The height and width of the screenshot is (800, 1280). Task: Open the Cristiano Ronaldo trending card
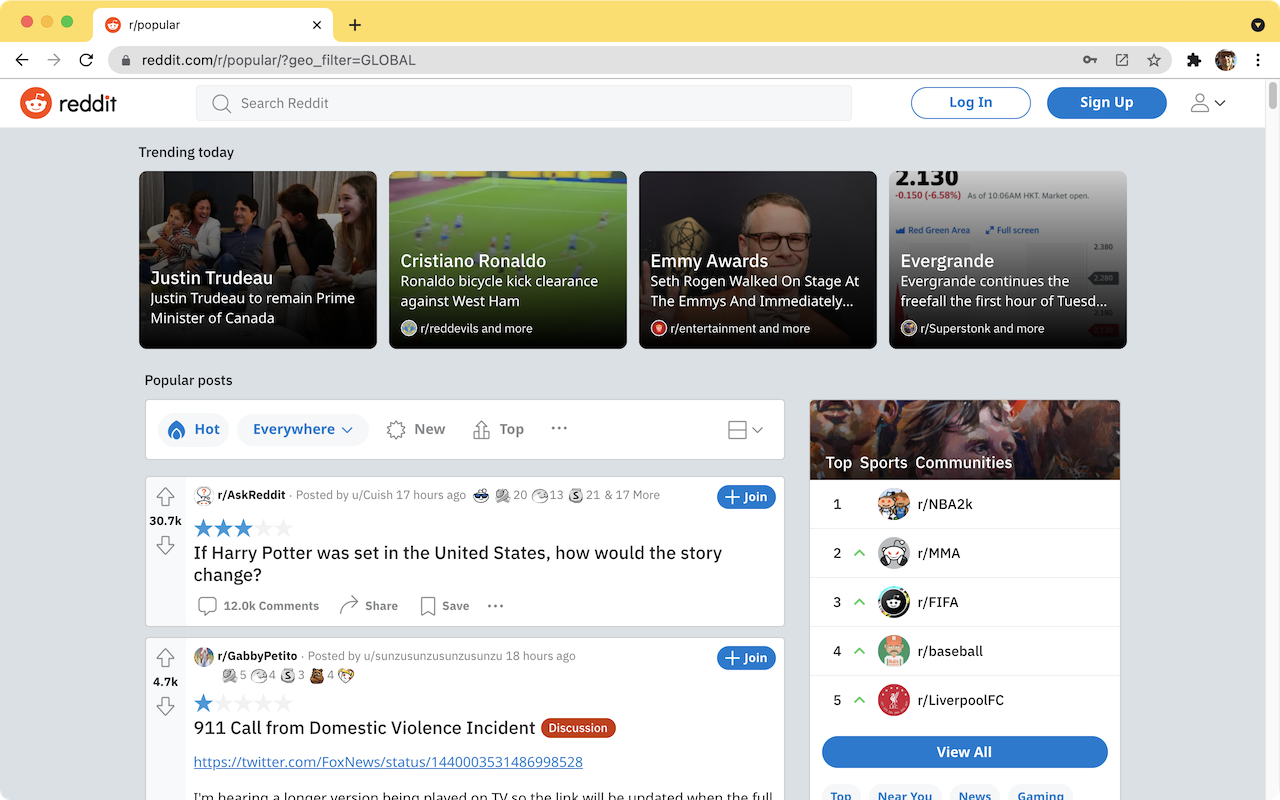508,260
